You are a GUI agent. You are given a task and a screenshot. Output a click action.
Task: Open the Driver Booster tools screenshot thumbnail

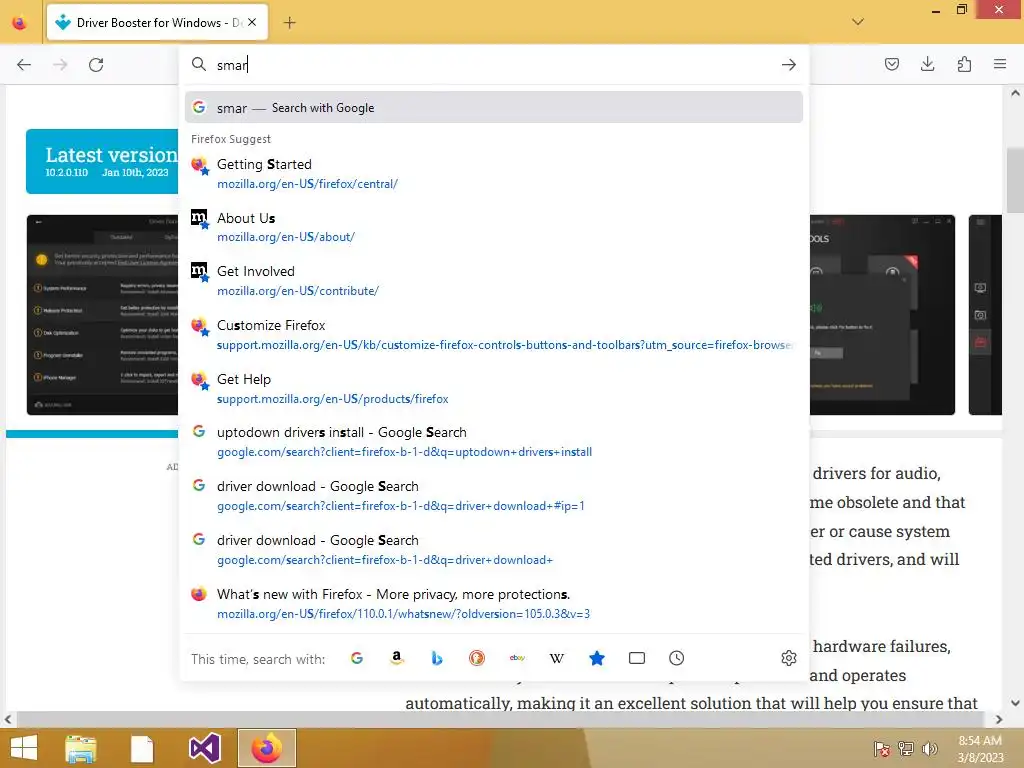coord(882,315)
